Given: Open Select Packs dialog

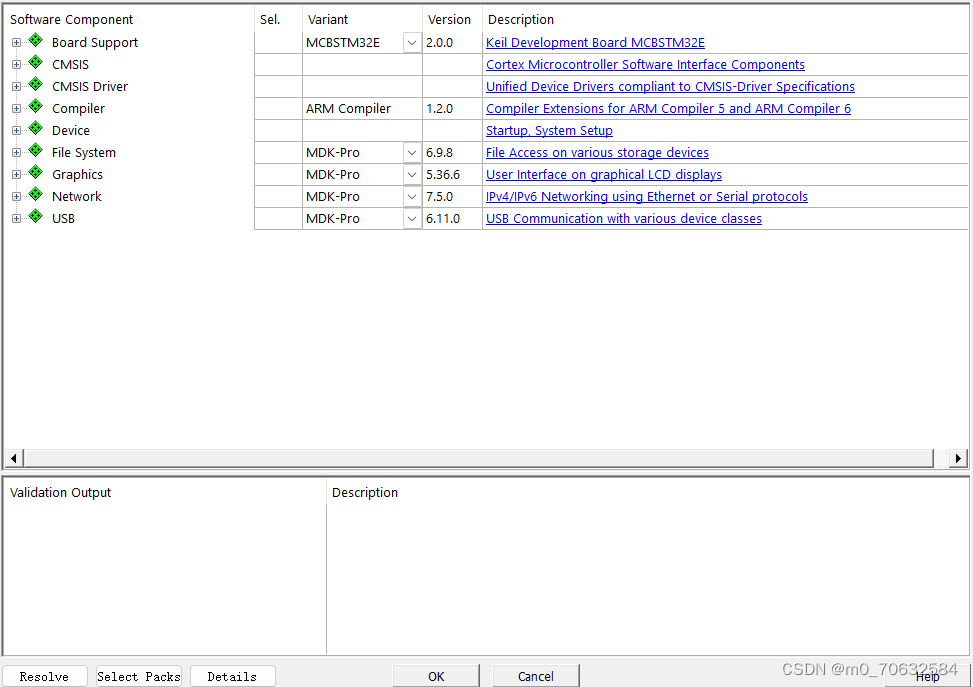Looking at the screenshot, I should point(138,676).
